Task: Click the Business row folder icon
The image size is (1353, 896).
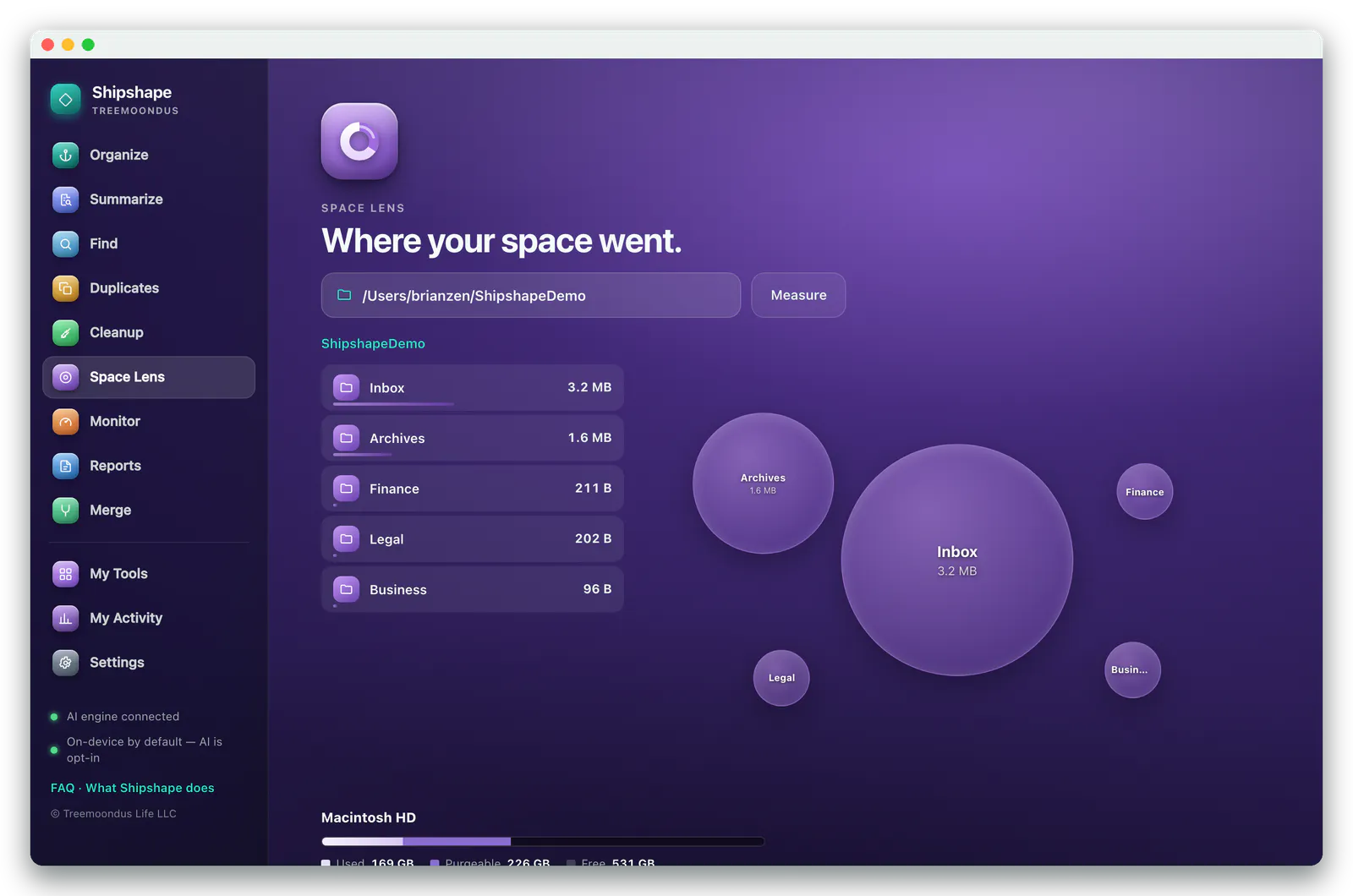Action: 346,589
